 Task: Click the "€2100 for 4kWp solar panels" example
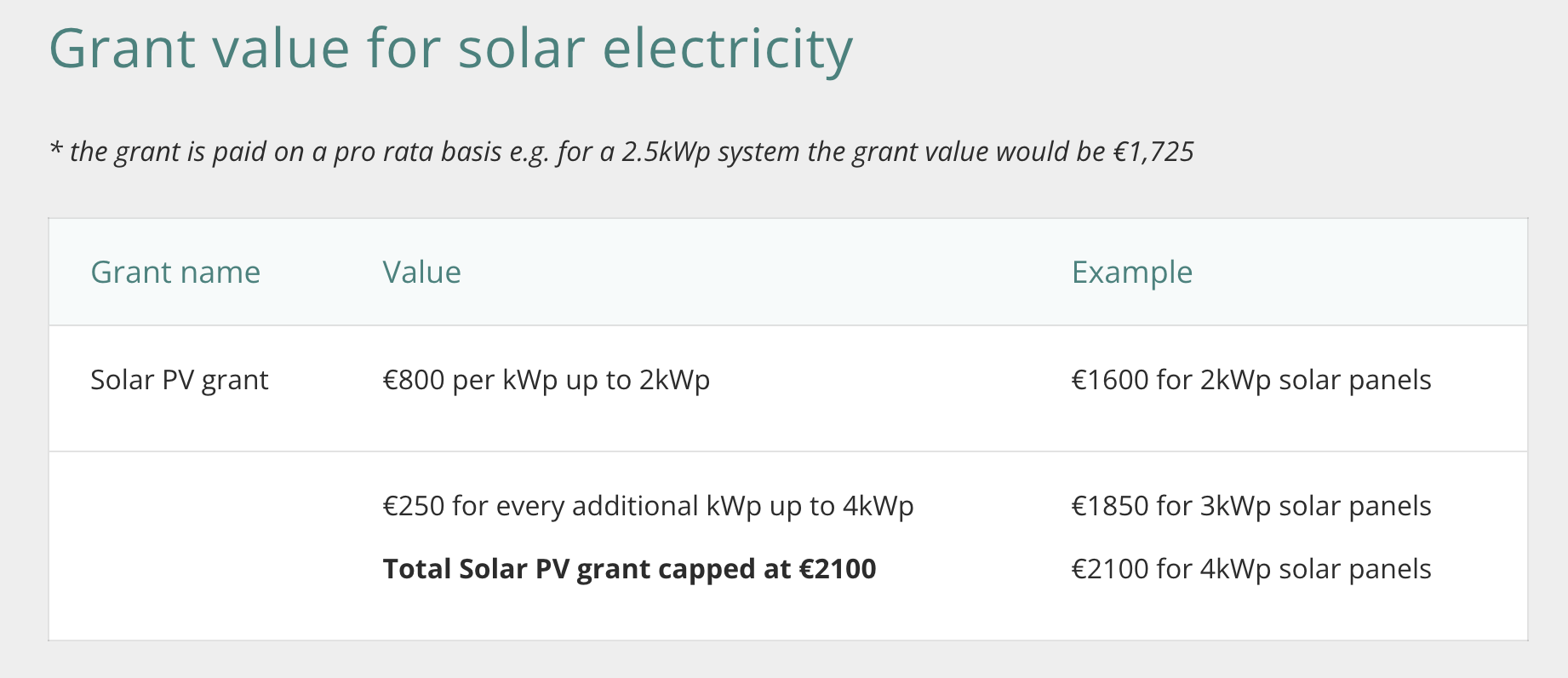coord(1250,569)
